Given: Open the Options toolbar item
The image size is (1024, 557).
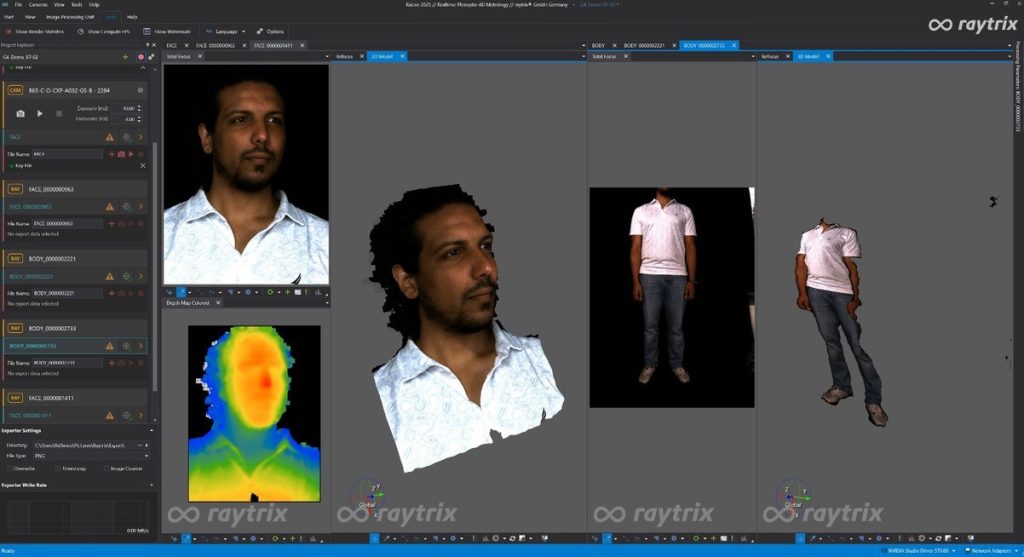Looking at the screenshot, I should 270,31.
